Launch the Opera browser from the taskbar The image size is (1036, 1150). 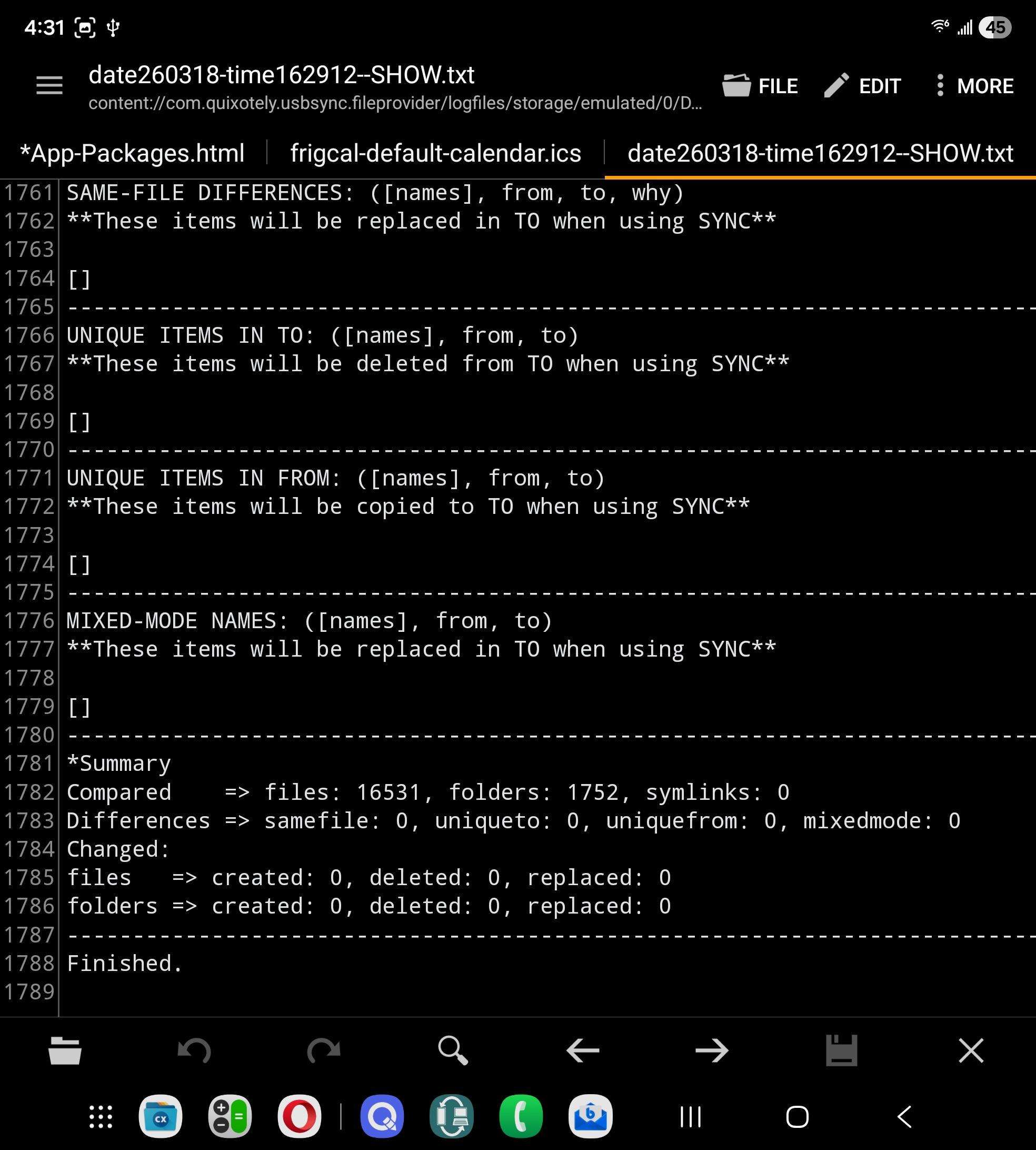[x=300, y=1116]
